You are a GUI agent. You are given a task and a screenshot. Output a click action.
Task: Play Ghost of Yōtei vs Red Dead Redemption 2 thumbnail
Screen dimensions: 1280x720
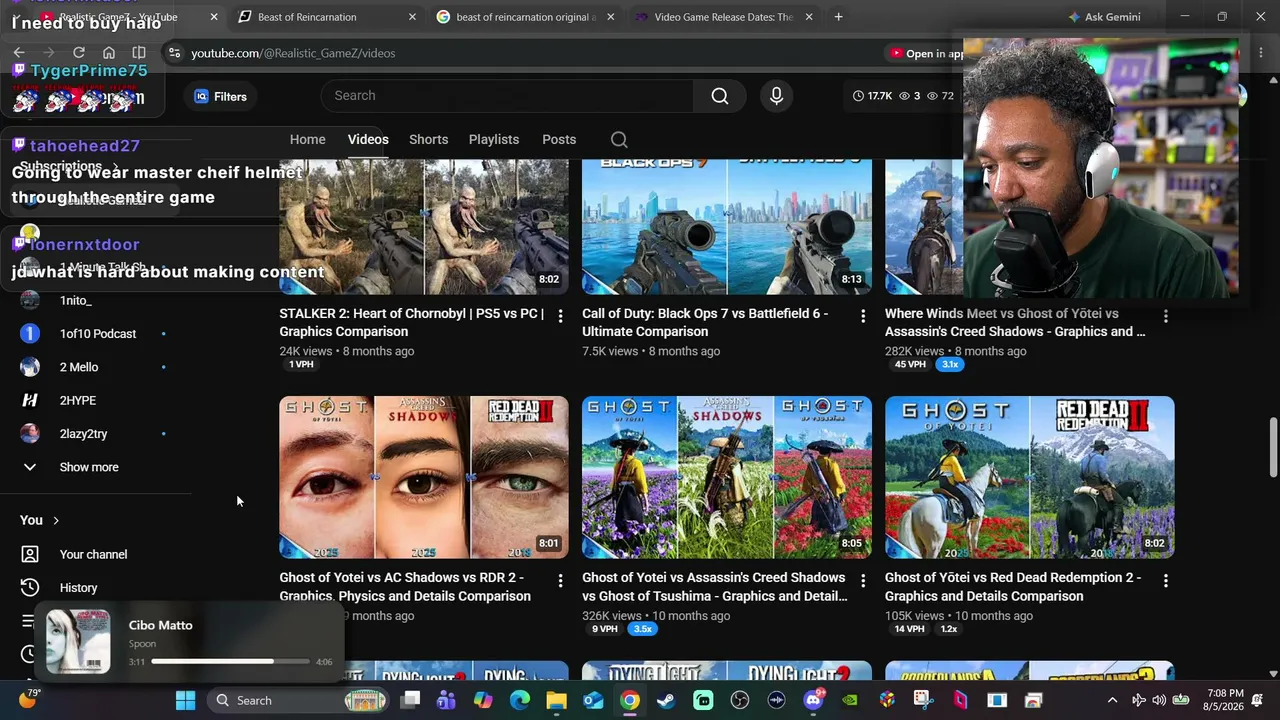tap(1030, 477)
